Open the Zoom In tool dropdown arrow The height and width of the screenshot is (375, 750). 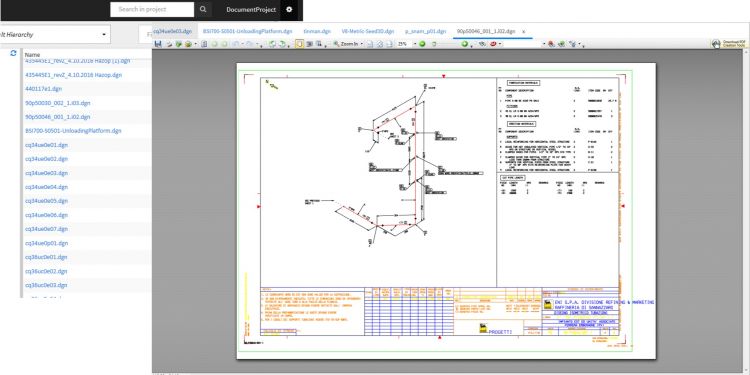(x=361, y=44)
